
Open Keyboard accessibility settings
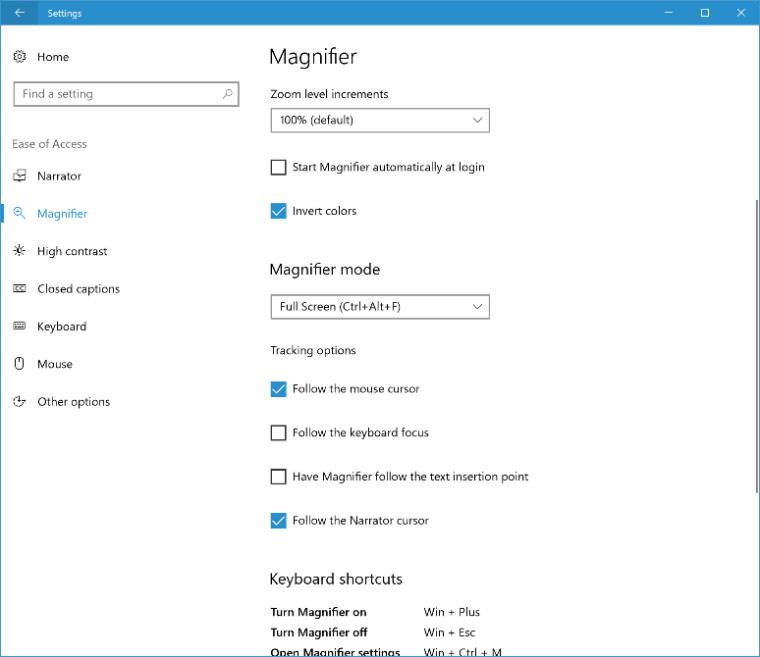62,326
